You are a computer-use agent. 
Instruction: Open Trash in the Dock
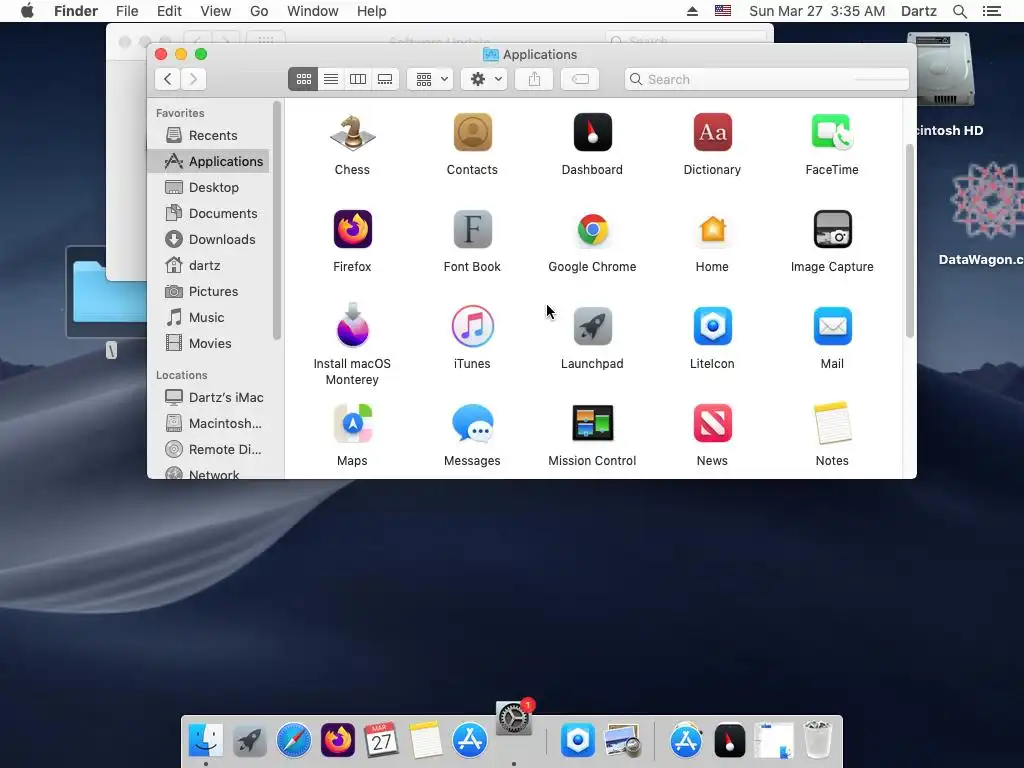818,740
